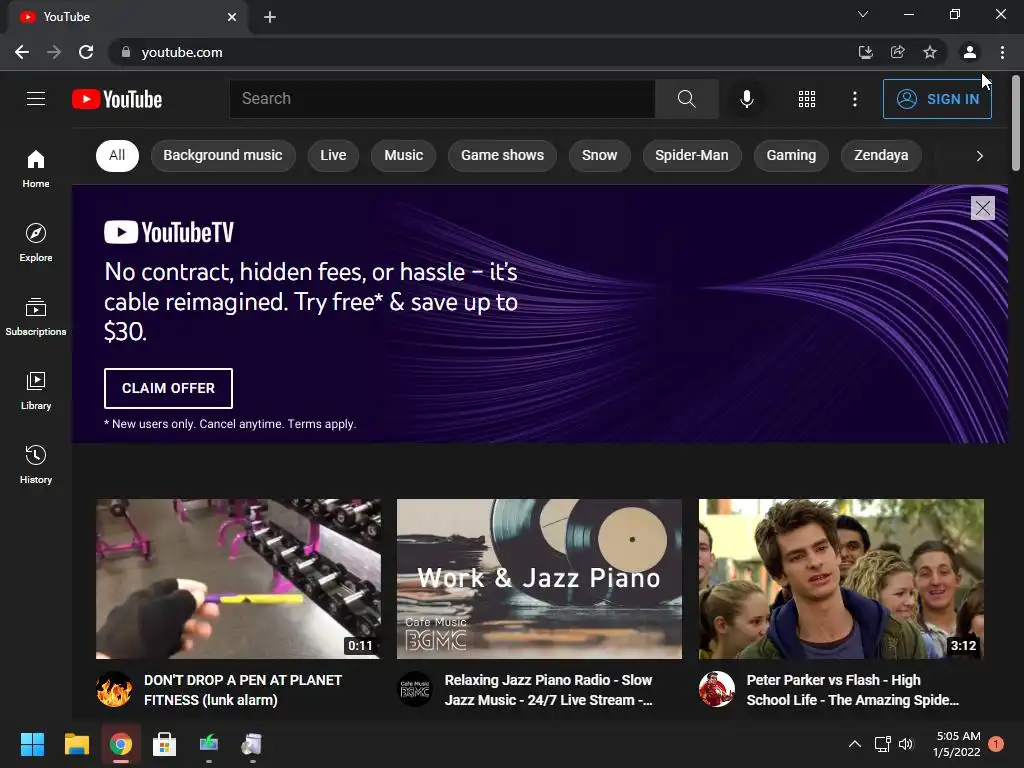Open the YouTube apps grid

point(807,99)
